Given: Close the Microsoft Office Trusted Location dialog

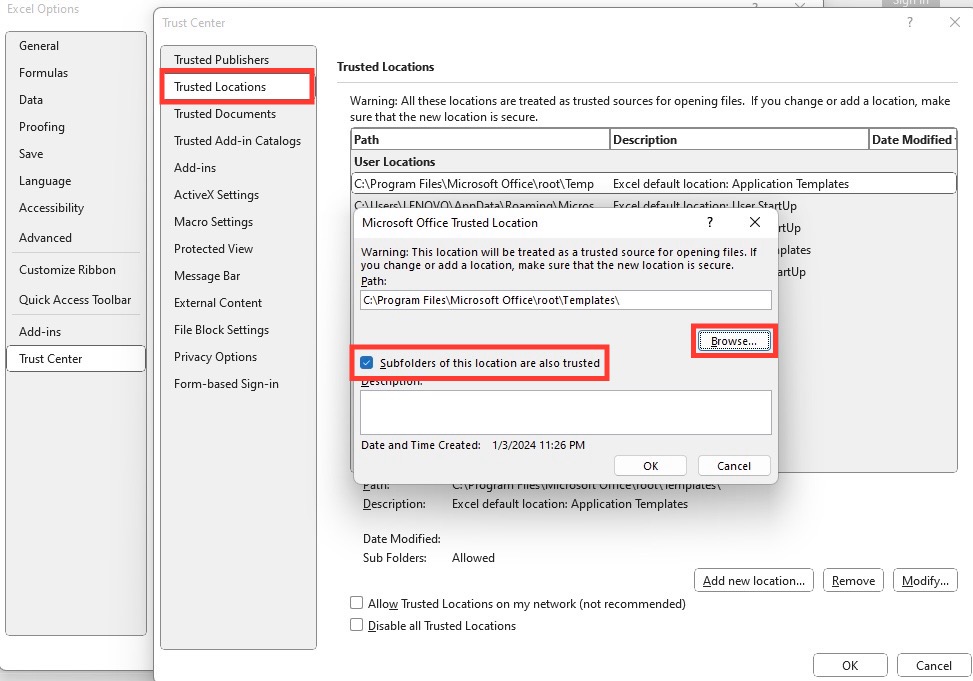Looking at the screenshot, I should 755,222.
